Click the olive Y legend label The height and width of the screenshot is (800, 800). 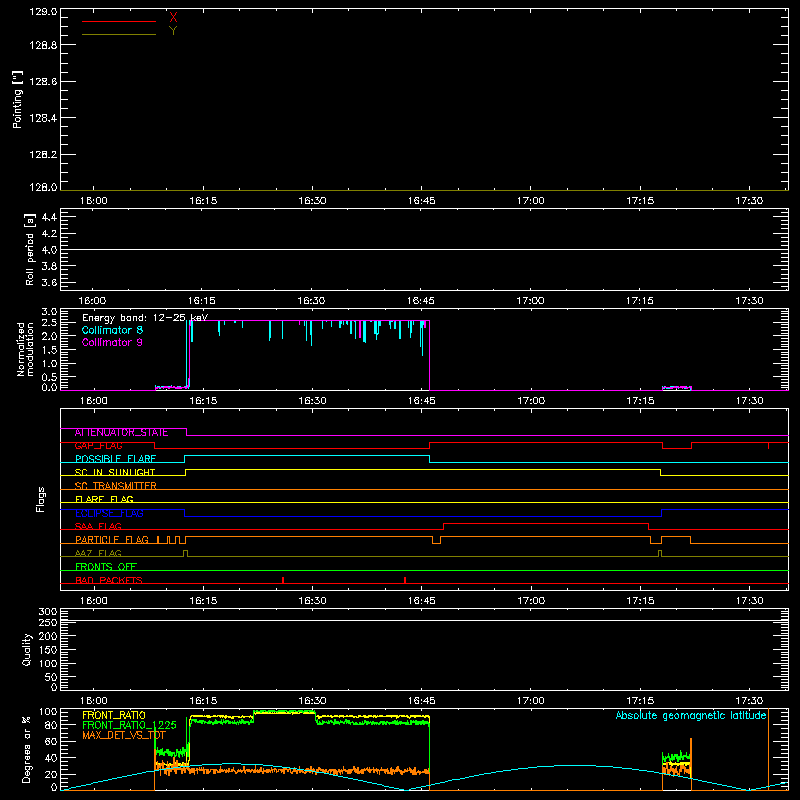[x=173, y=31]
